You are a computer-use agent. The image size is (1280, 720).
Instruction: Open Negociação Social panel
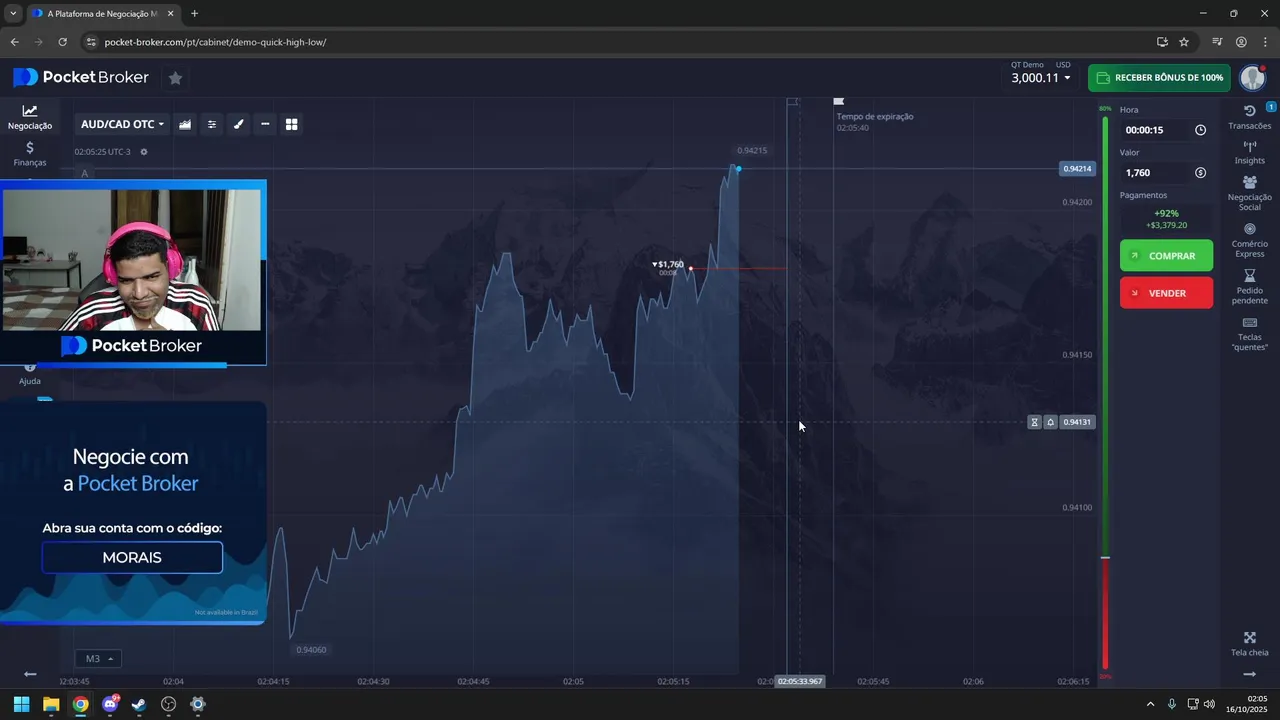[x=1250, y=193]
